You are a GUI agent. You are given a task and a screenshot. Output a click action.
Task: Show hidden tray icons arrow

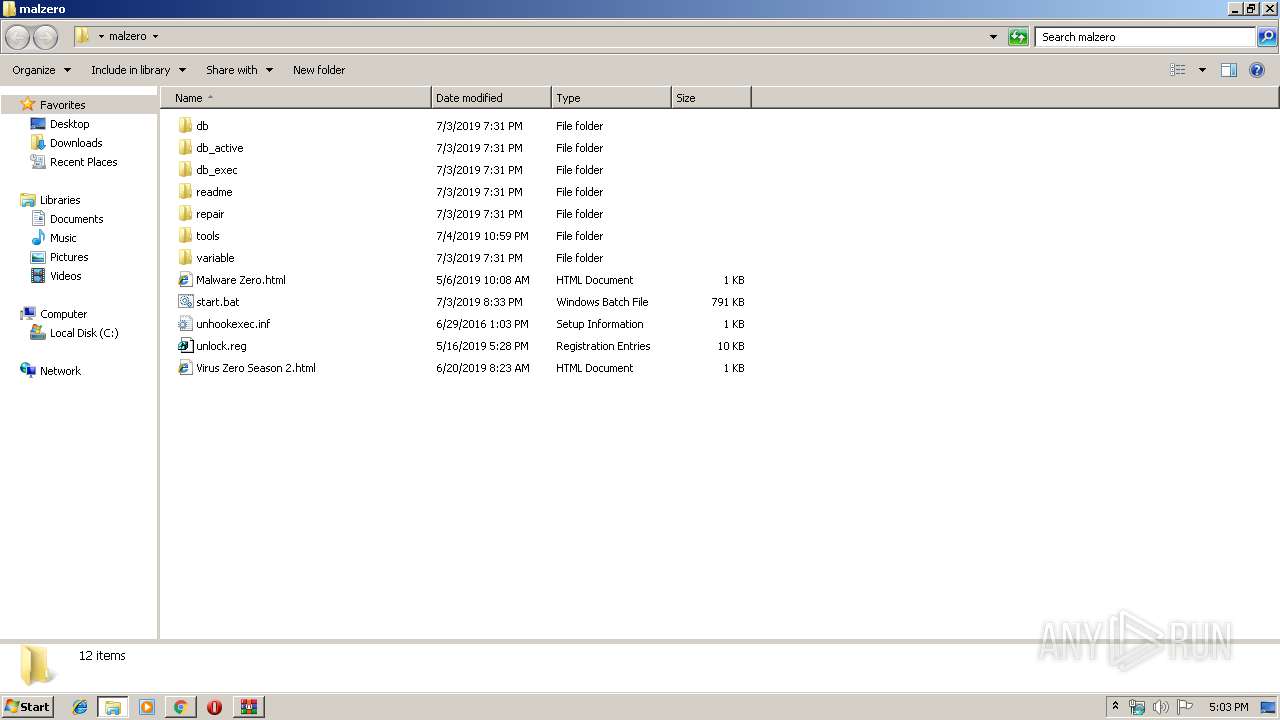tap(1115, 707)
